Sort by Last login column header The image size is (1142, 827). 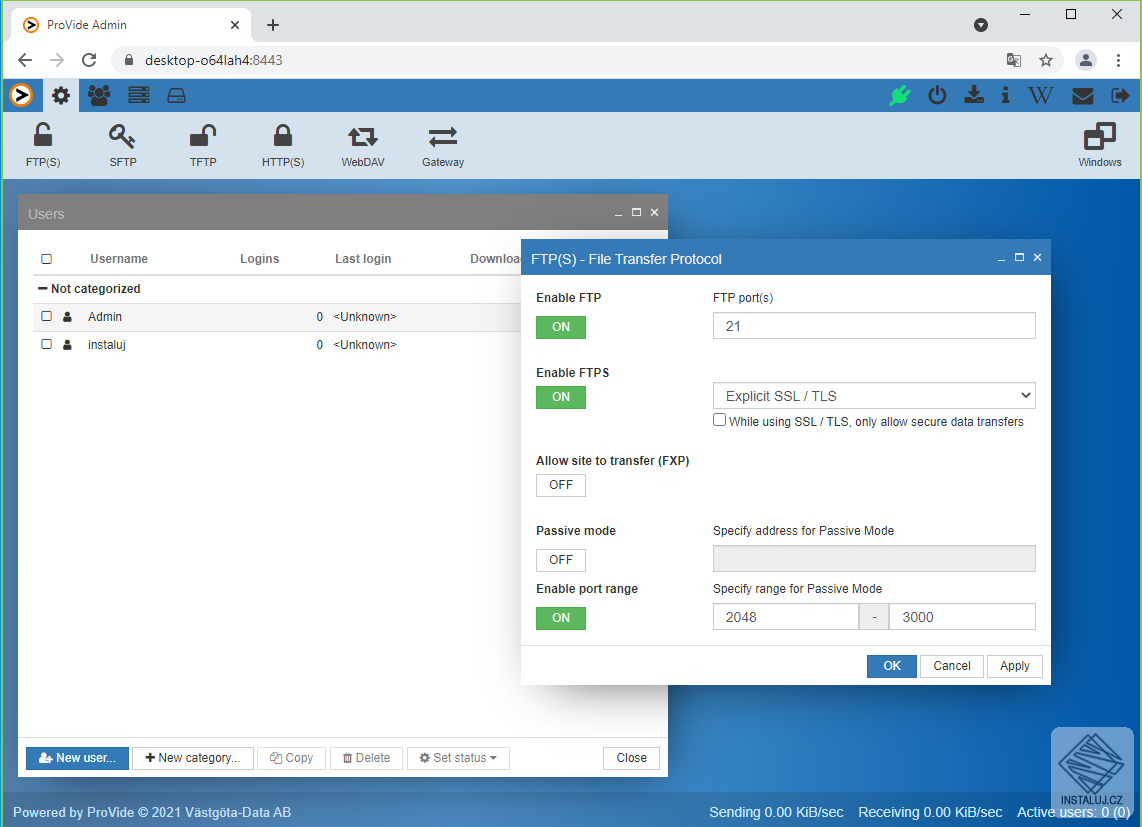[363, 259]
